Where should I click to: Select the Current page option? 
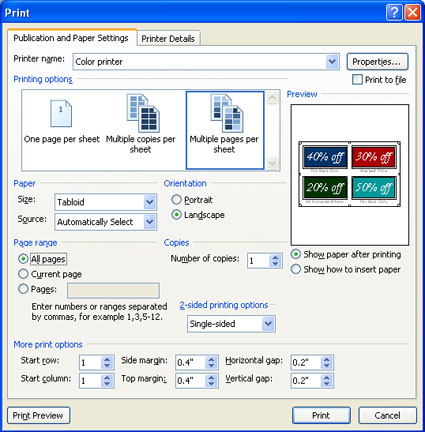point(23,274)
